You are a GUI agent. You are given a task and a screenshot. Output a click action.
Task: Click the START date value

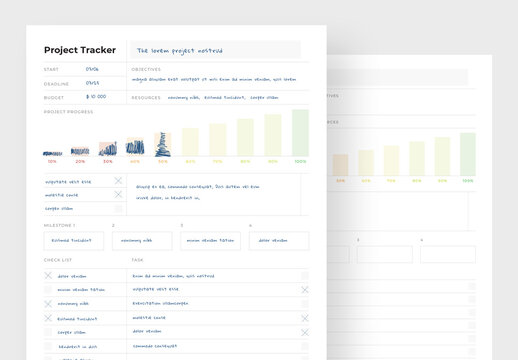(x=92, y=69)
